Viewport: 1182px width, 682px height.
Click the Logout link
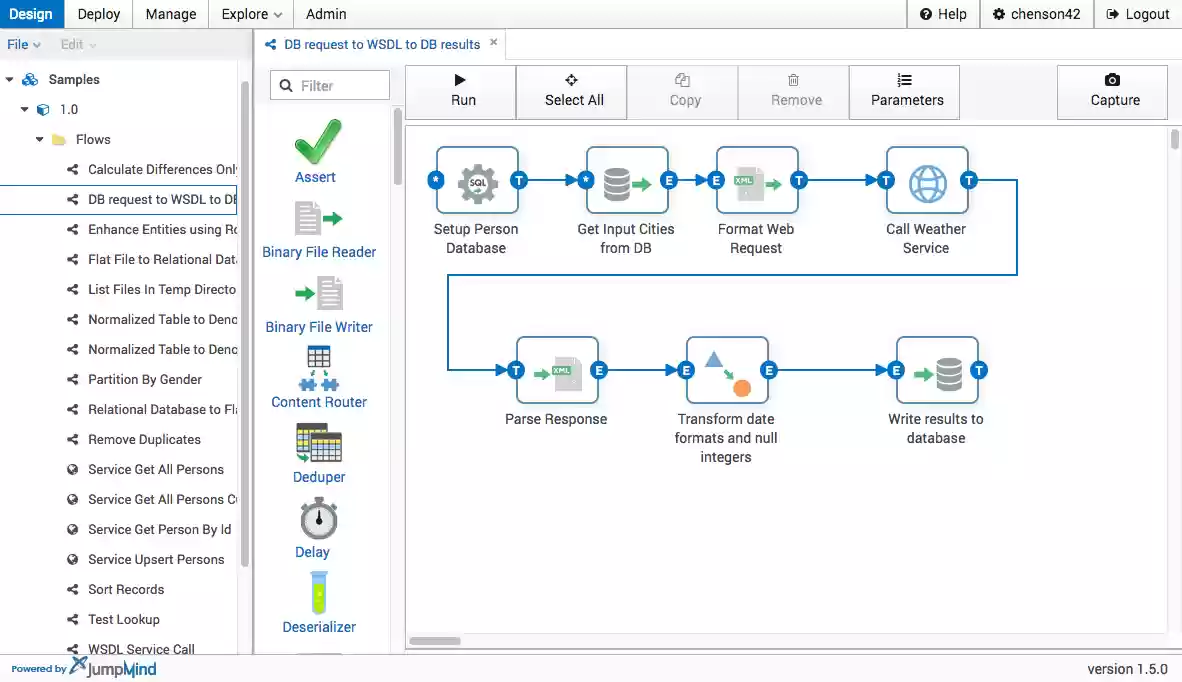pyautogui.click(x=1137, y=14)
